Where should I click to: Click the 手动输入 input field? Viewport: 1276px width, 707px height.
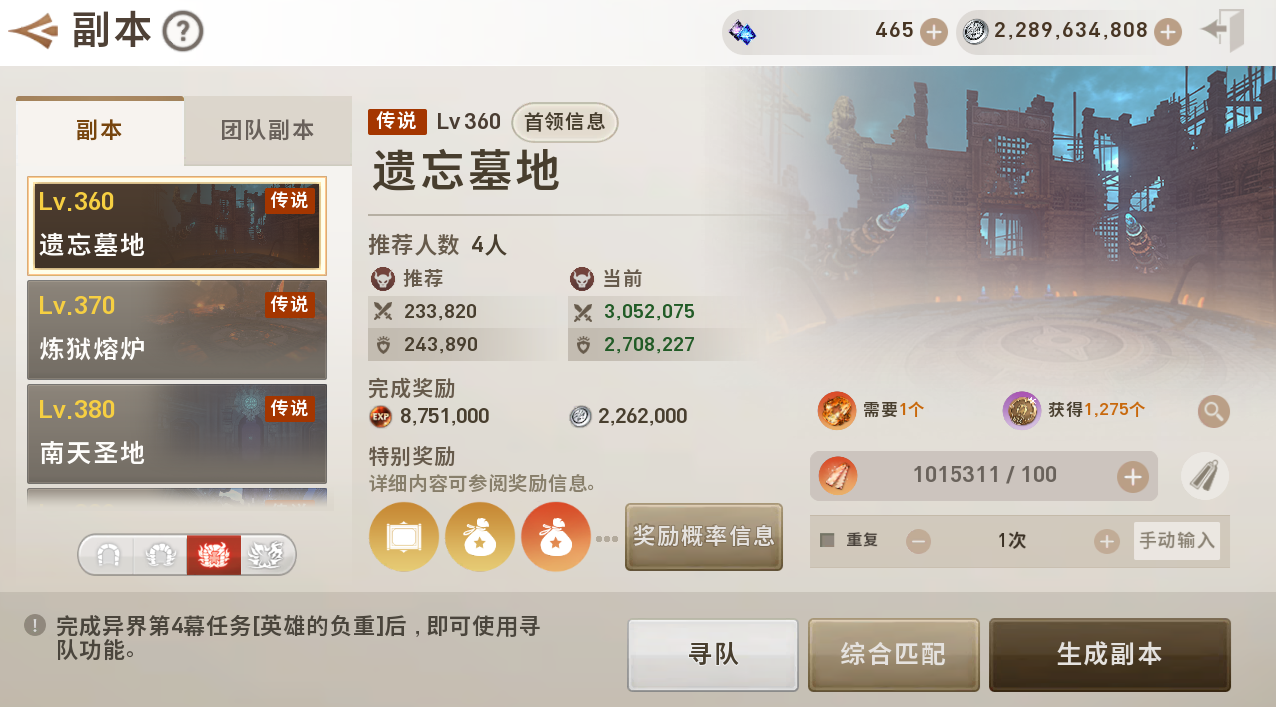(1177, 541)
